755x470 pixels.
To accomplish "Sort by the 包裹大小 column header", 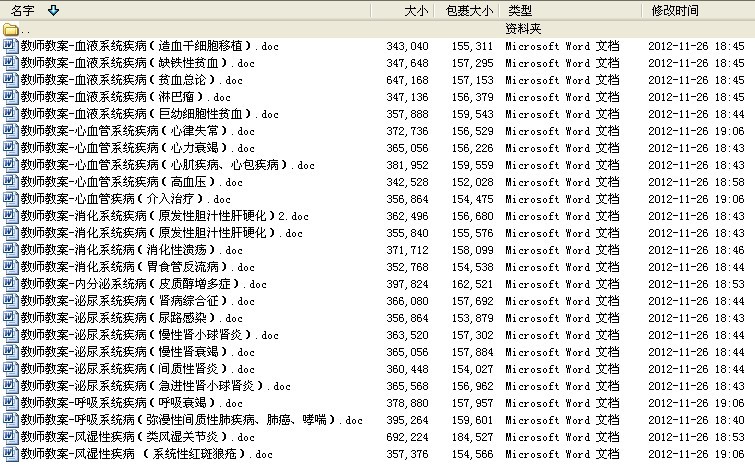I will (x=469, y=10).
